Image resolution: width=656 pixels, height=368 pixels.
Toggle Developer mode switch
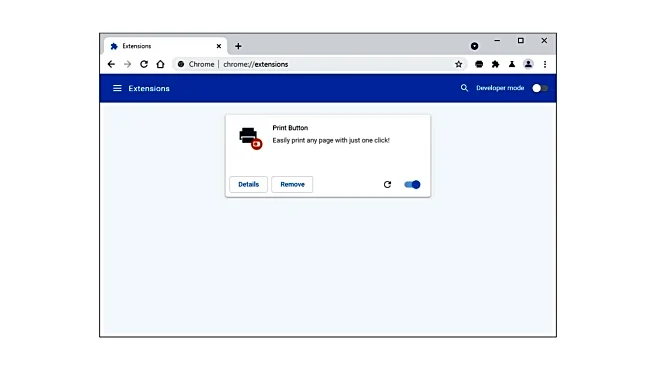[540, 88]
